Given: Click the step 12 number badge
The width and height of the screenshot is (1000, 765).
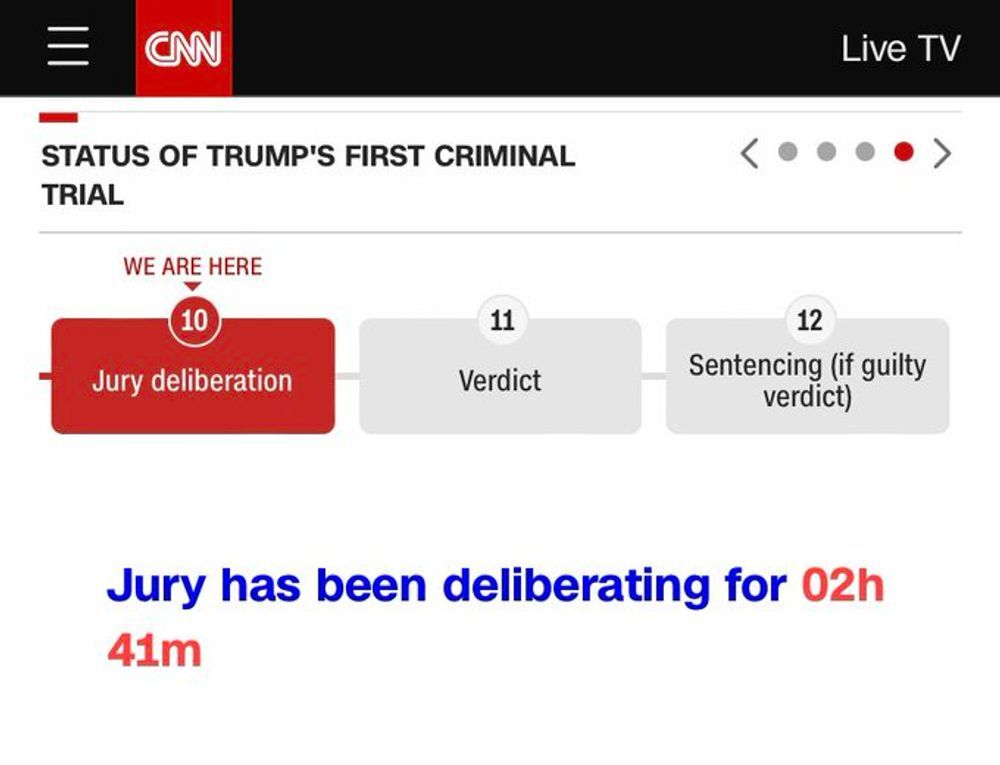Looking at the screenshot, I should click(x=810, y=320).
